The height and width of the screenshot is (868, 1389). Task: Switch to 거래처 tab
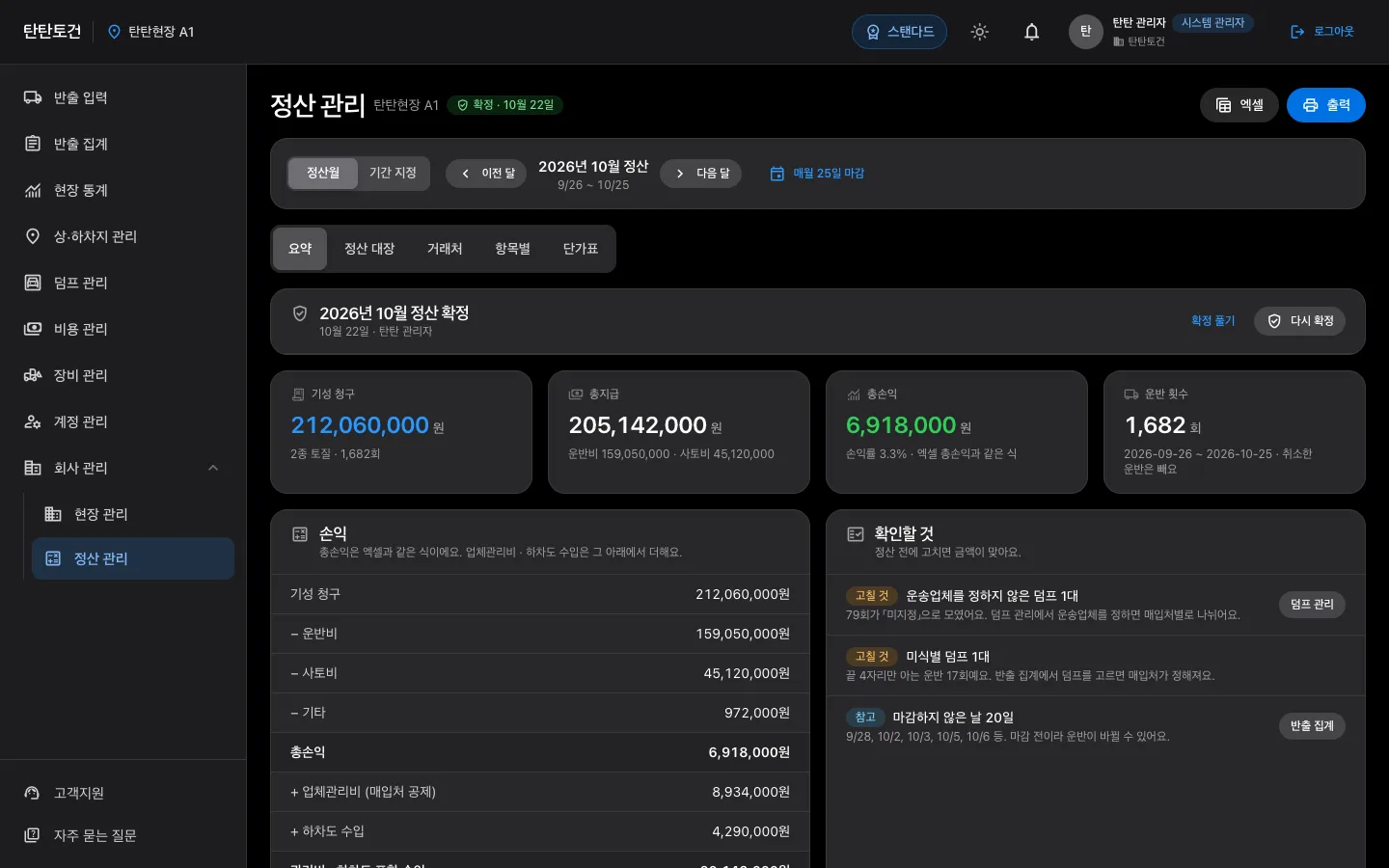[445, 249]
